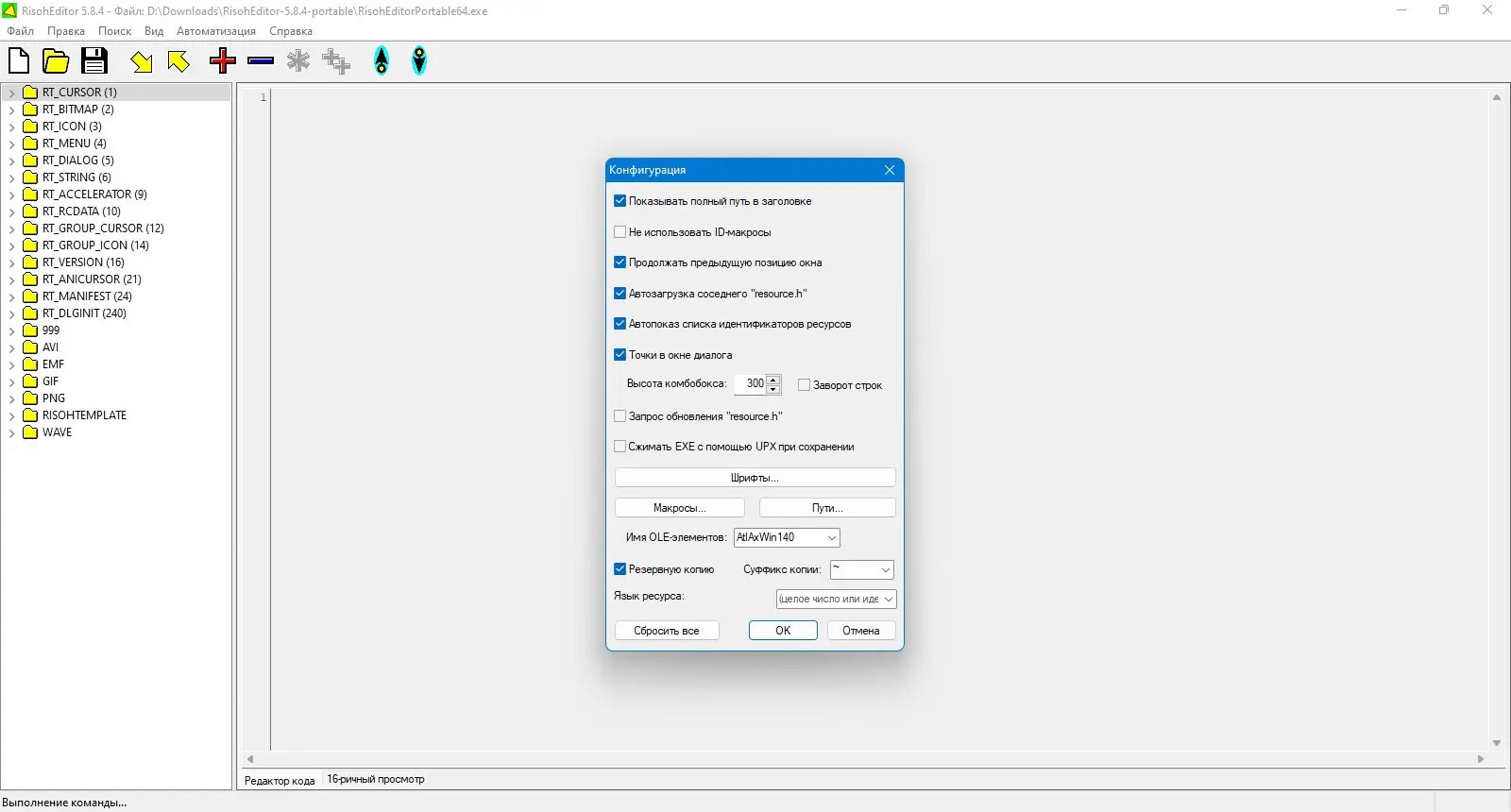Click 'Сбросить все' to reset settings
The width and height of the screenshot is (1511, 812).
pos(667,631)
